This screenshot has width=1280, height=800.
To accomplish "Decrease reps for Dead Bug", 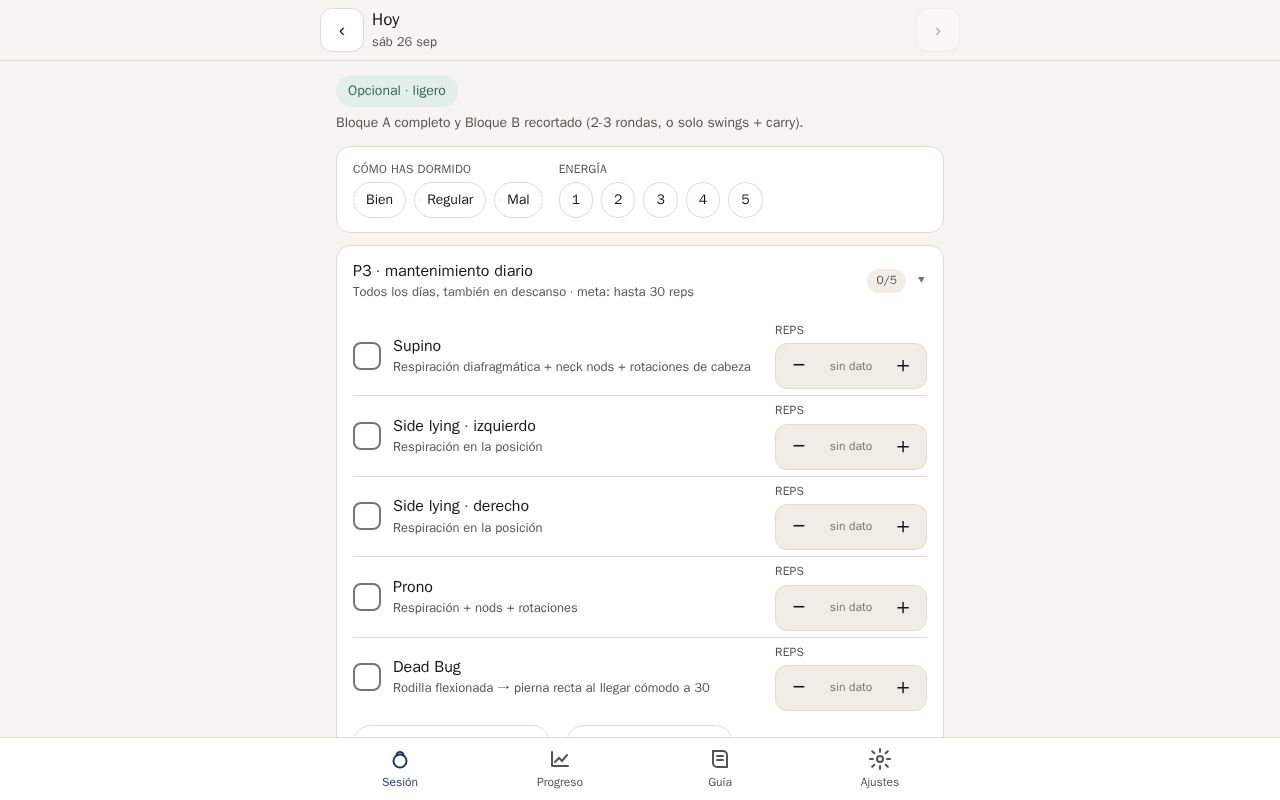I will tap(799, 688).
